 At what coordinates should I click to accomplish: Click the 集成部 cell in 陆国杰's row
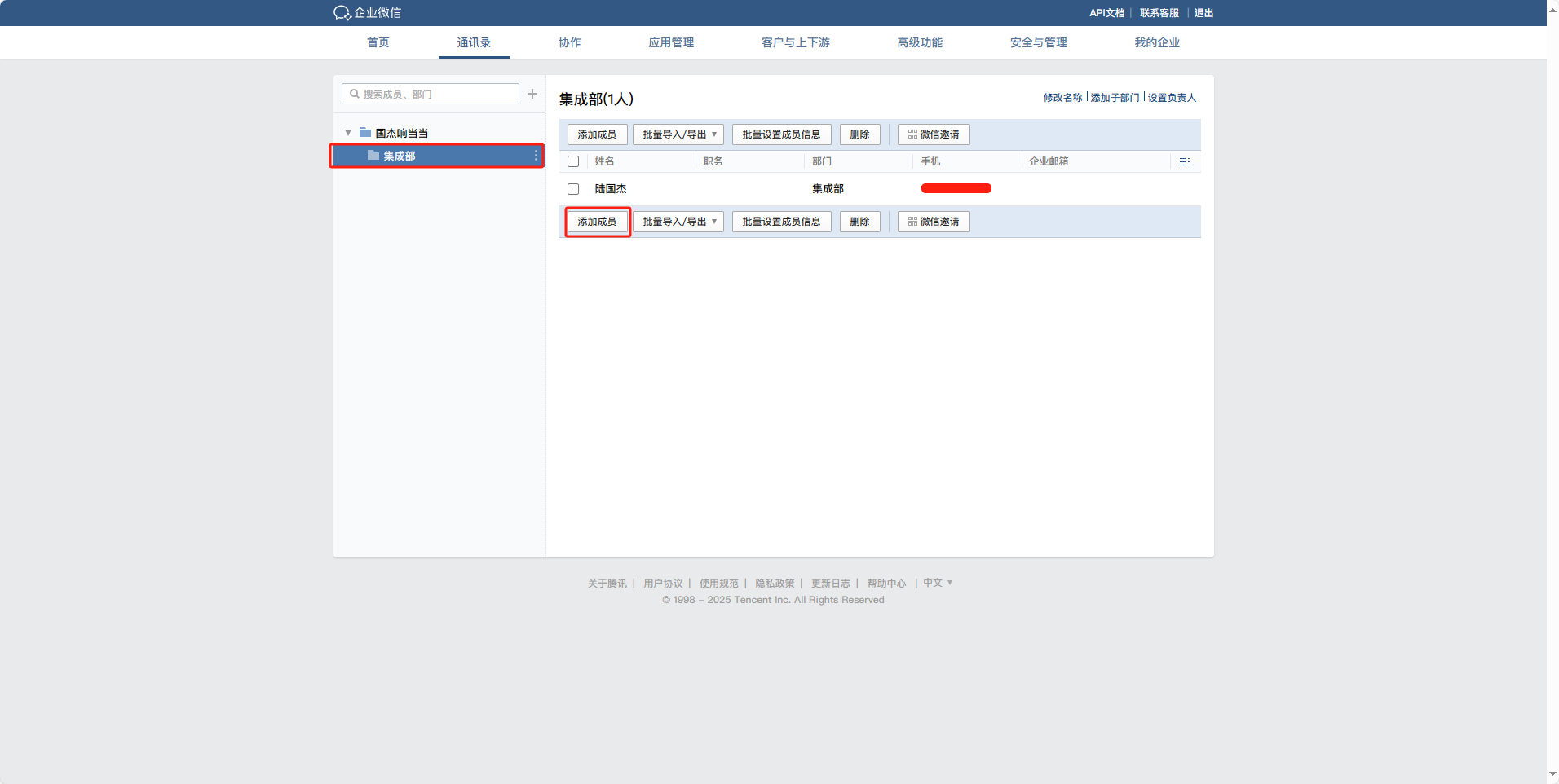click(828, 189)
